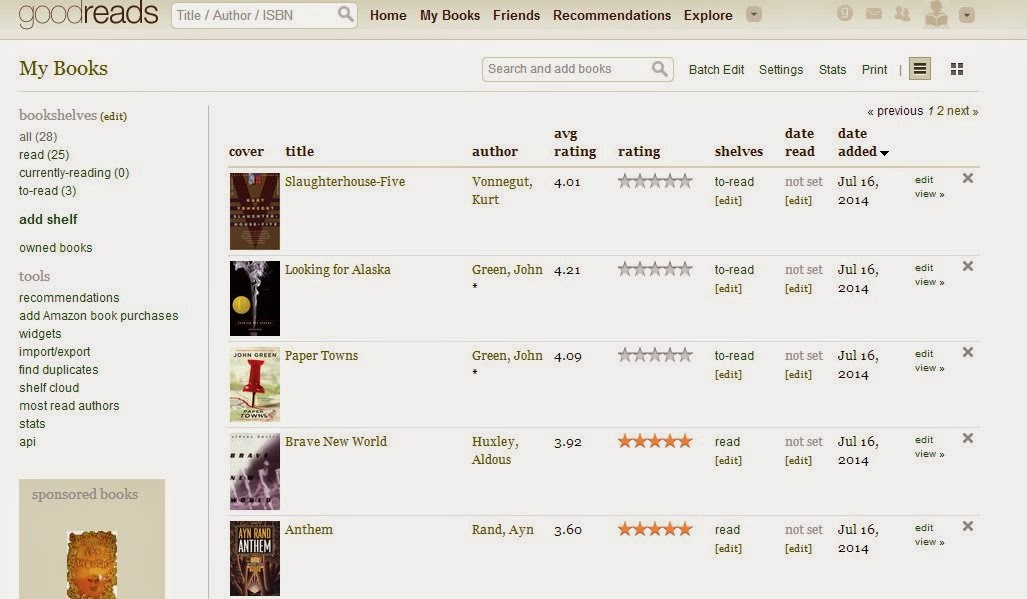Select the all (28) shelf
Viewport: 1027px width, 599px height.
pyautogui.click(x=38, y=137)
